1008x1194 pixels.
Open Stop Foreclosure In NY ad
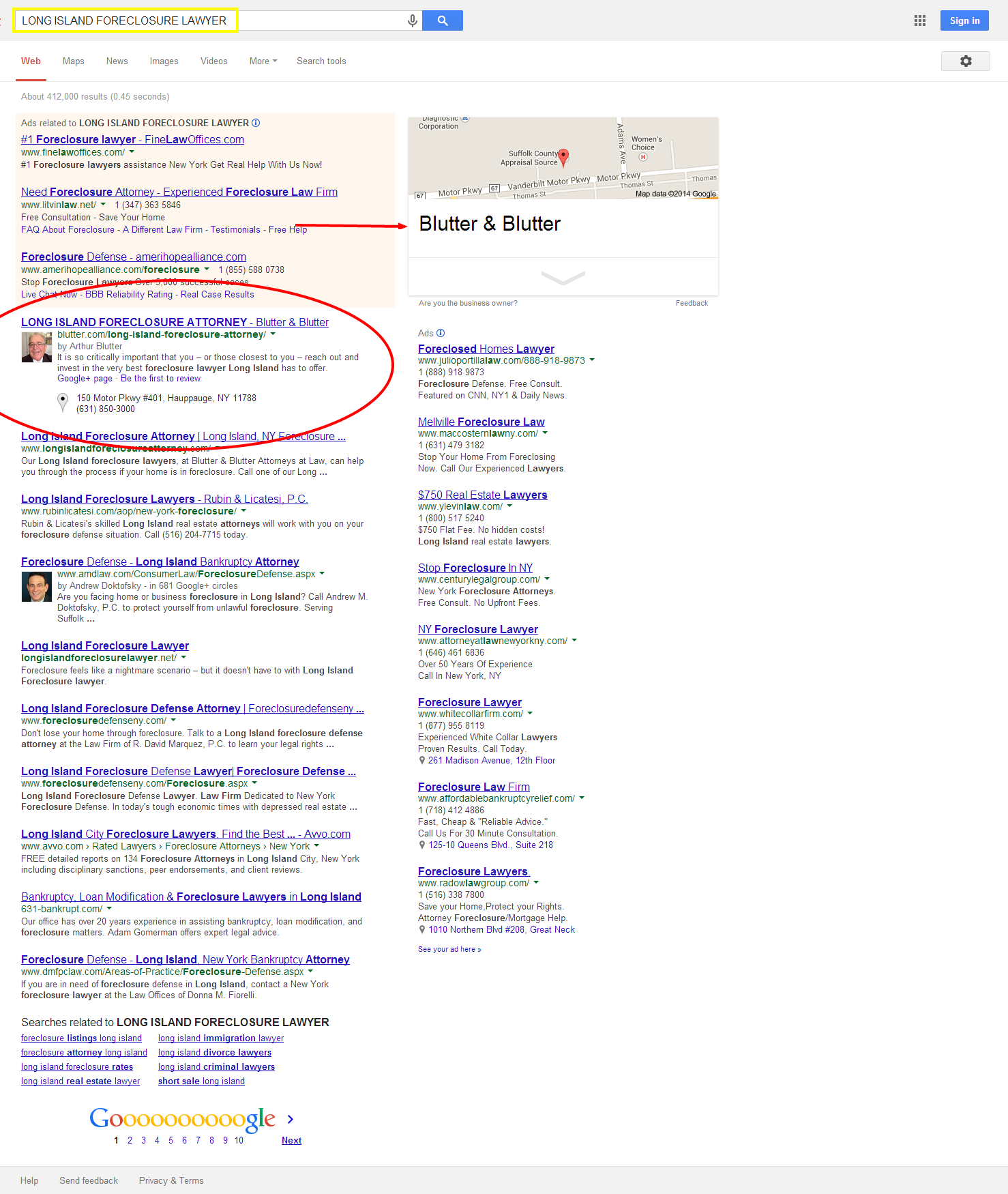point(475,568)
